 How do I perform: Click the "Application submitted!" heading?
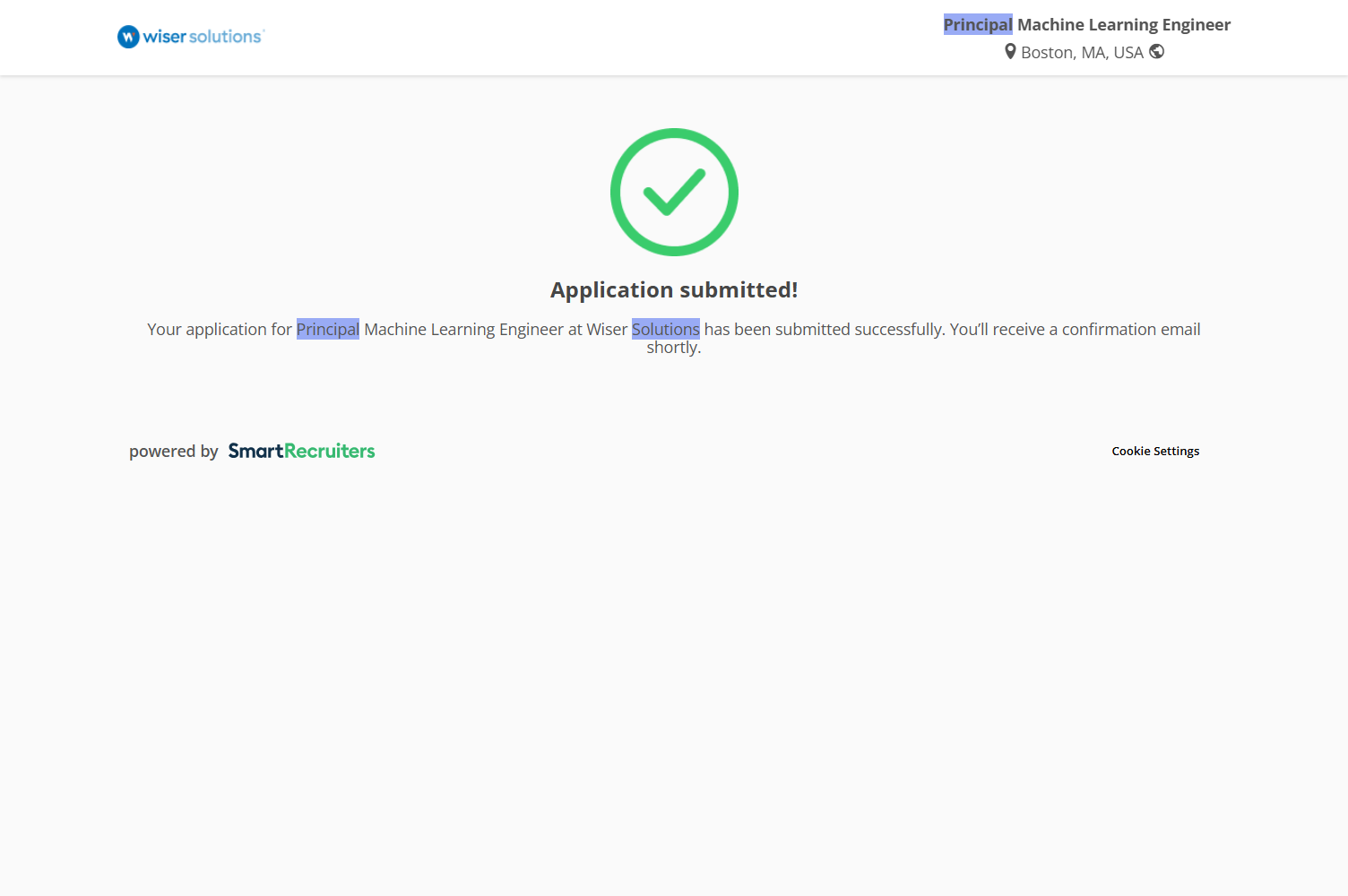[674, 290]
